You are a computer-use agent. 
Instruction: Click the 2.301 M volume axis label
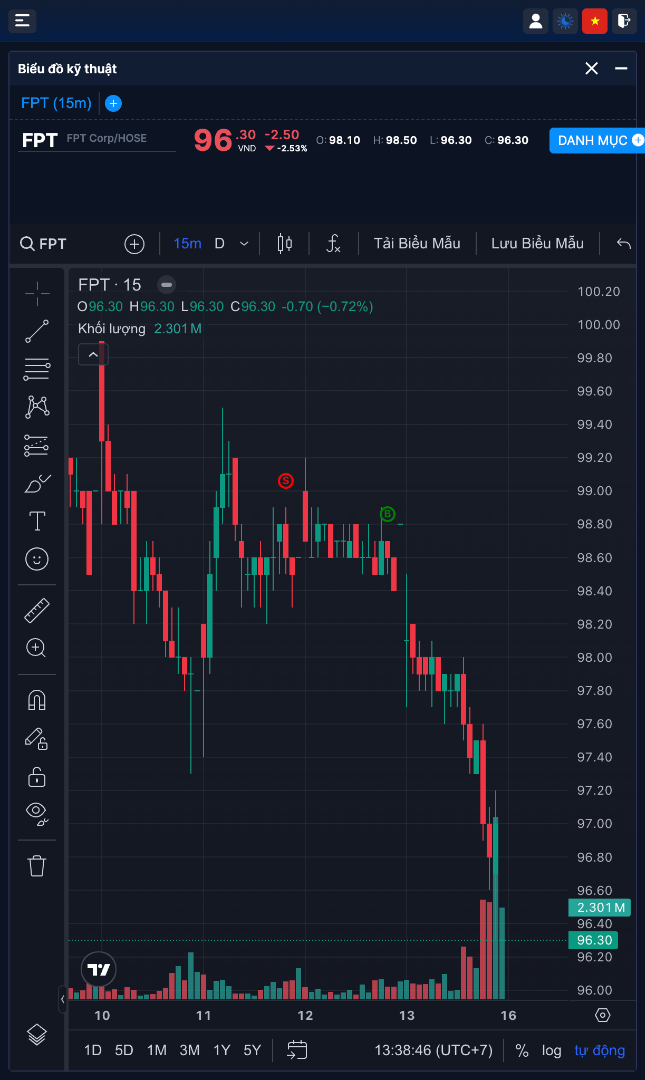[600, 907]
